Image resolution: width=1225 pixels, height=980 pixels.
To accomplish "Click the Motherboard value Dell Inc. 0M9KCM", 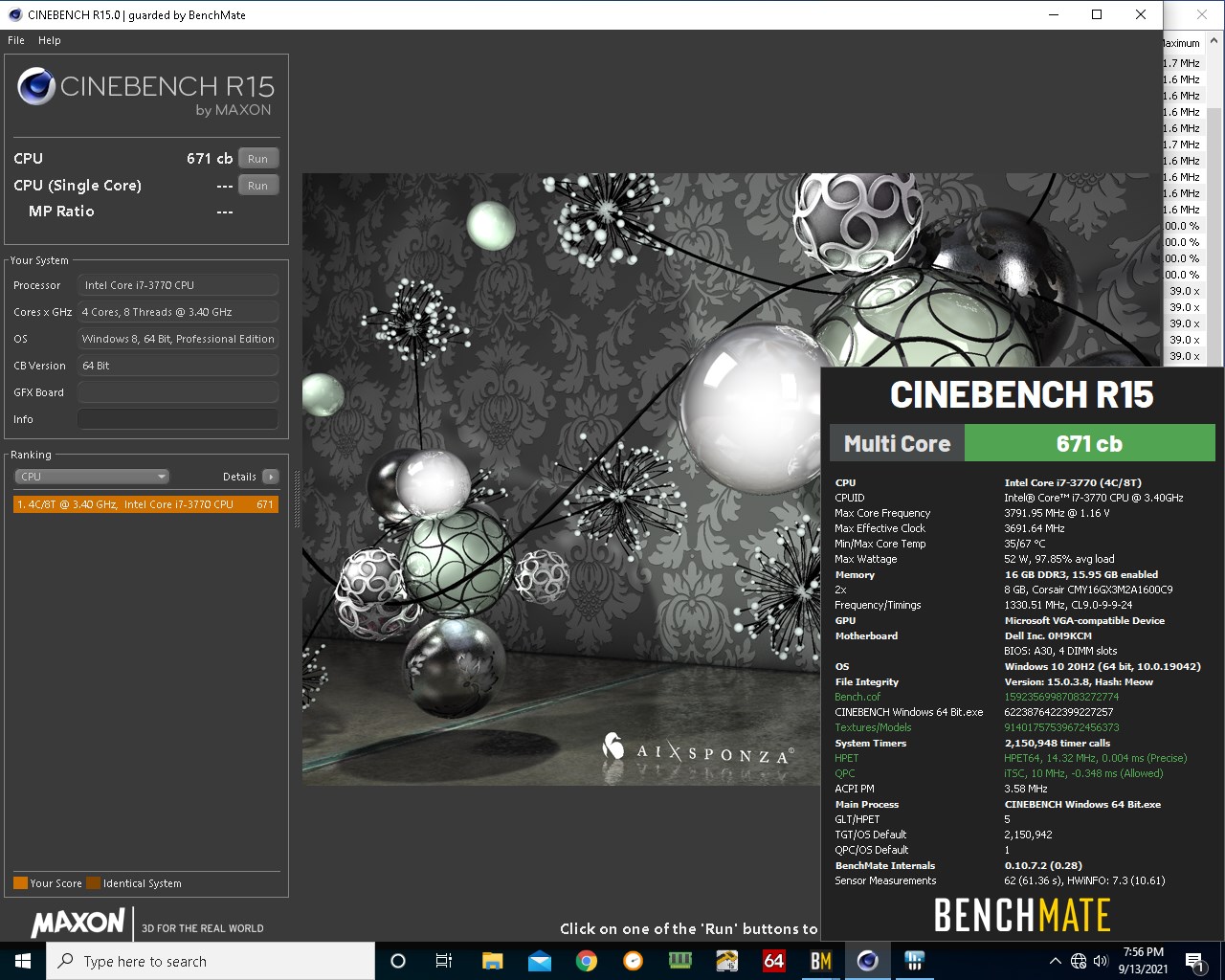I will (1048, 635).
